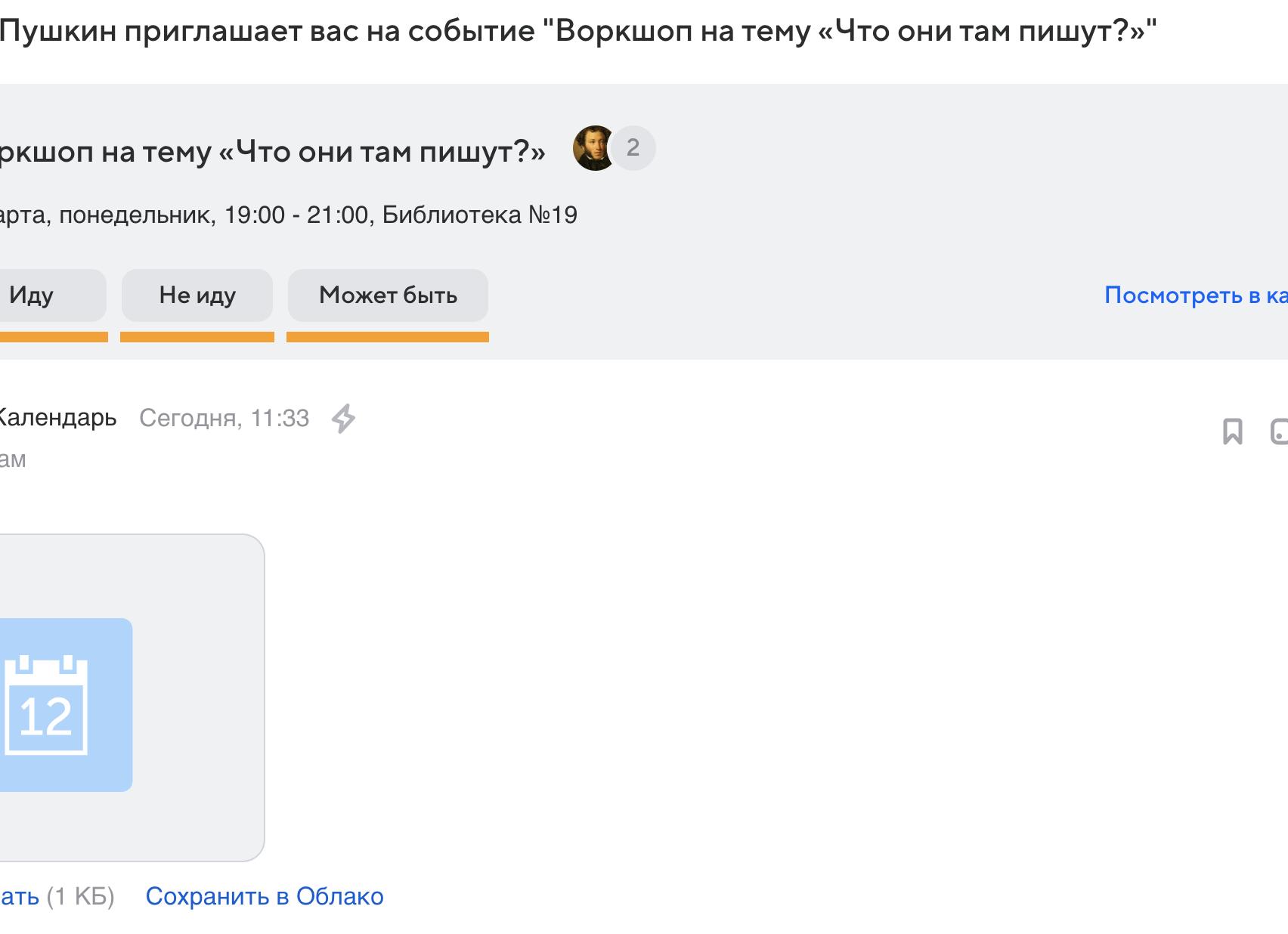
Task: Select the Иду RSVP option
Action: (x=34, y=295)
